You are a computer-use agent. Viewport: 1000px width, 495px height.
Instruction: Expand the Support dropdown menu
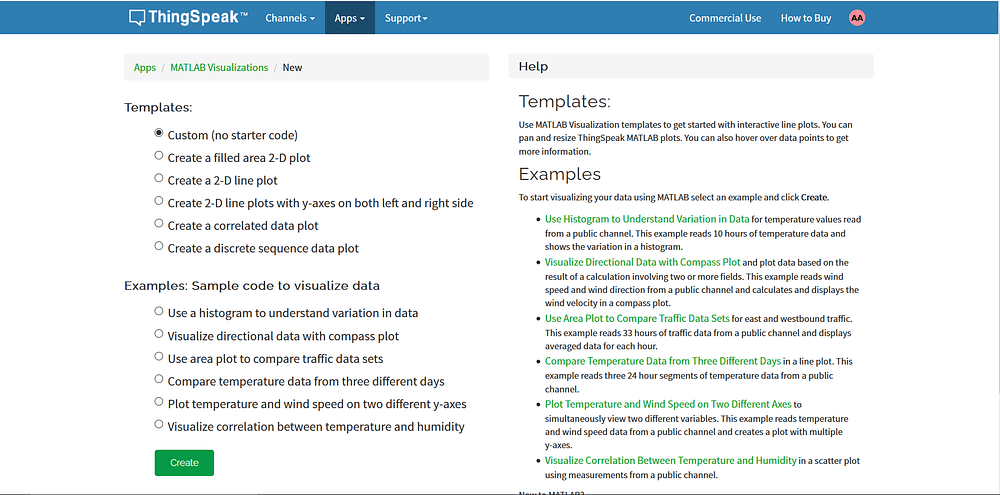pyautogui.click(x=405, y=18)
